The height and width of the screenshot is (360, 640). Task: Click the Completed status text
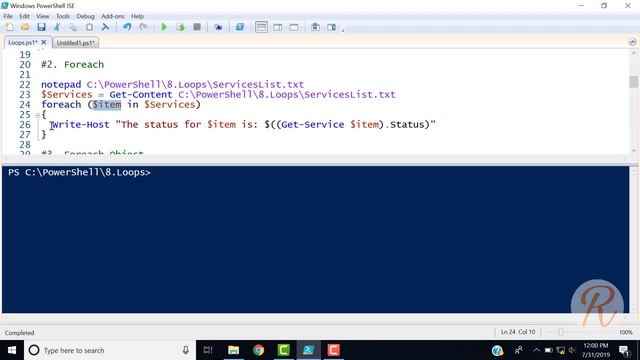[19, 333]
